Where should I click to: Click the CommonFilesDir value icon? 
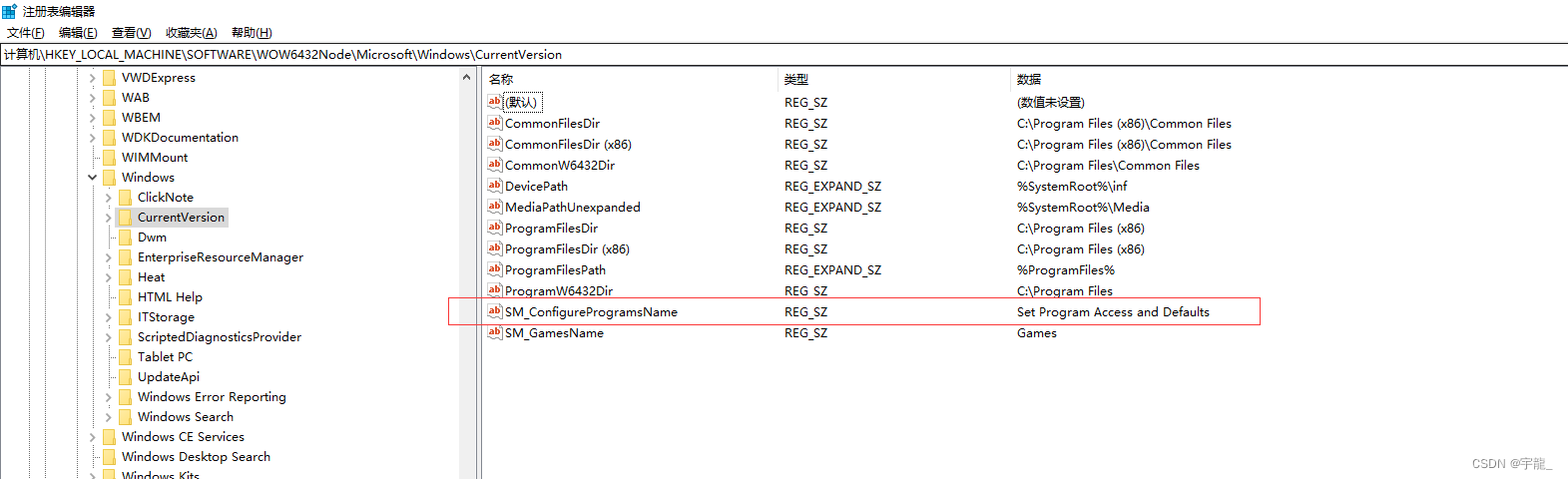pos(494,123)
